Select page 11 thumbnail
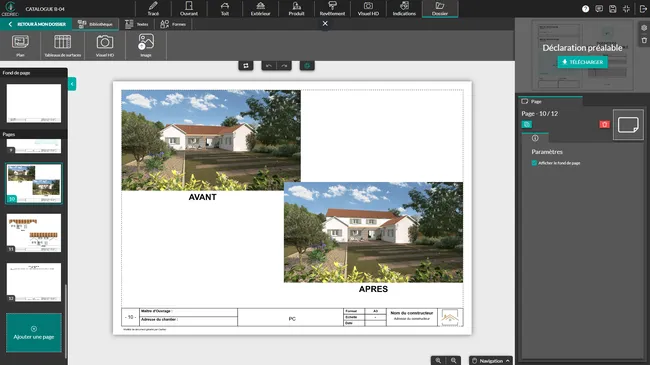This screenshot has height=365, width=650. tap(34, 233)
